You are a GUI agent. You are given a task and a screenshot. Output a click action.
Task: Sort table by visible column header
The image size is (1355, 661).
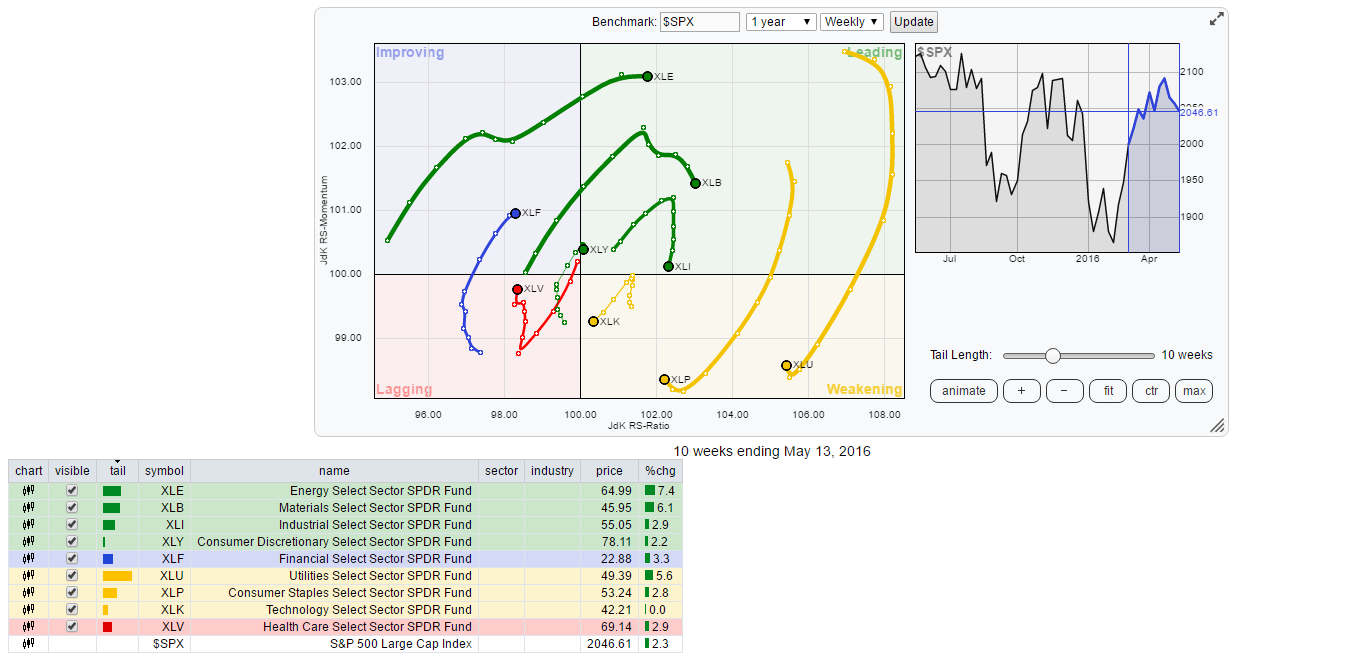tap(72, 471)
